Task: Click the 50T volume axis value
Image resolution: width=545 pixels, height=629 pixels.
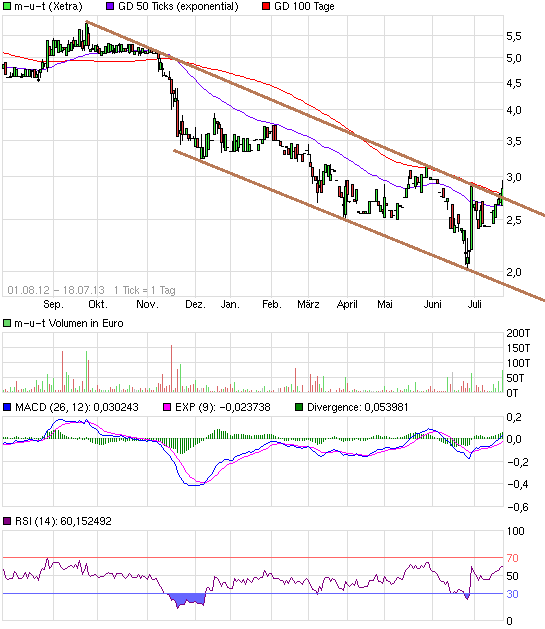Action: [x=515, y=378]
